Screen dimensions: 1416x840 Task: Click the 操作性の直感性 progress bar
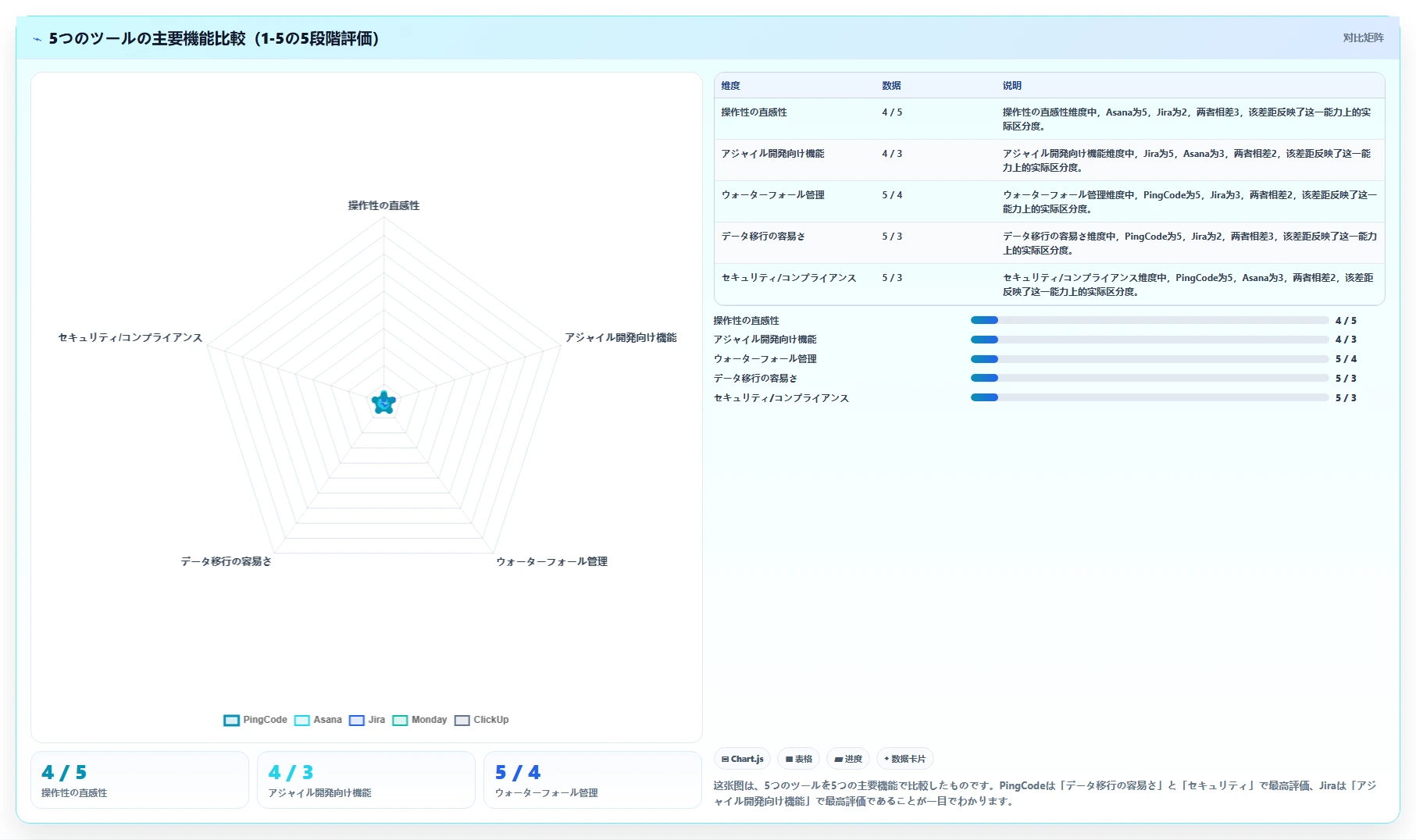coord(1150,320)
